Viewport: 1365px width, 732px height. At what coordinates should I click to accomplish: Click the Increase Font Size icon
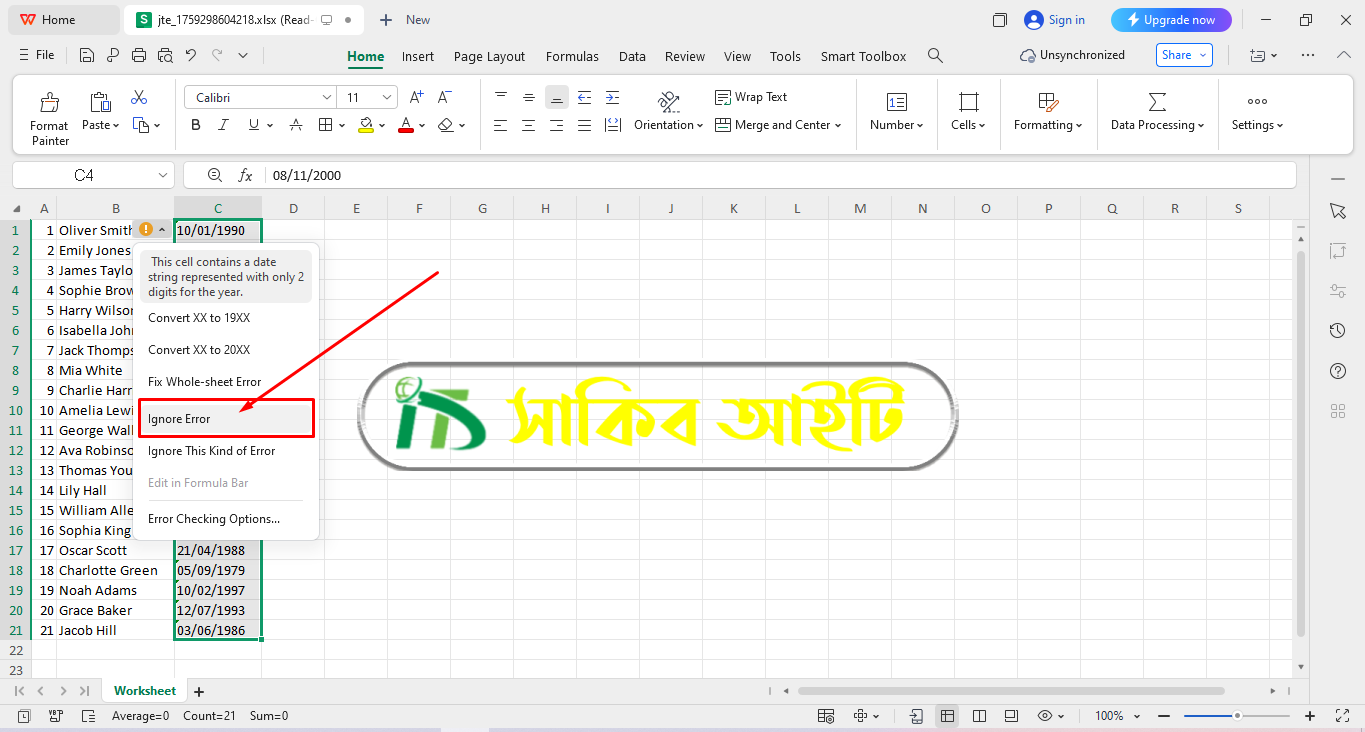[417, 97]
